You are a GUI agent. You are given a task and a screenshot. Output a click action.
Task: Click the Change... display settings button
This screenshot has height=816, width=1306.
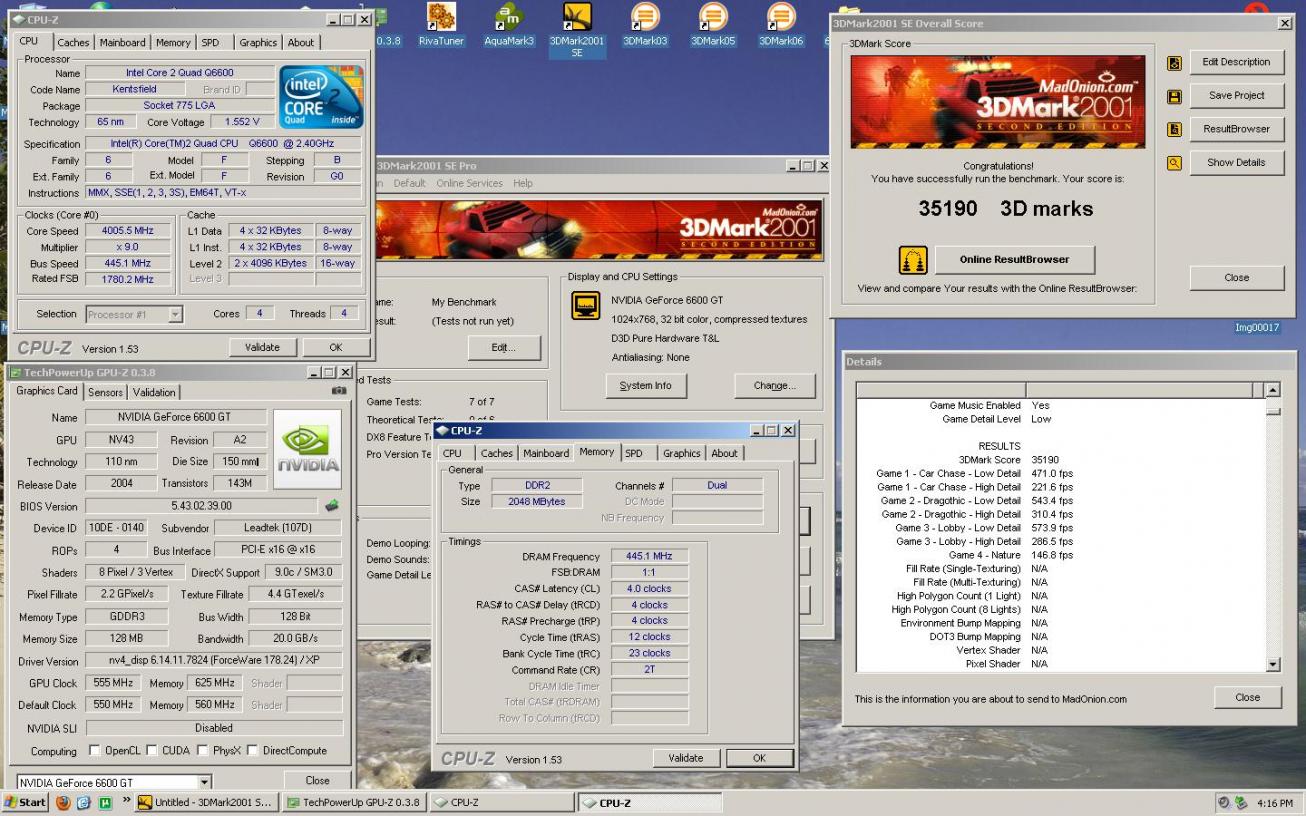point(774,385)
